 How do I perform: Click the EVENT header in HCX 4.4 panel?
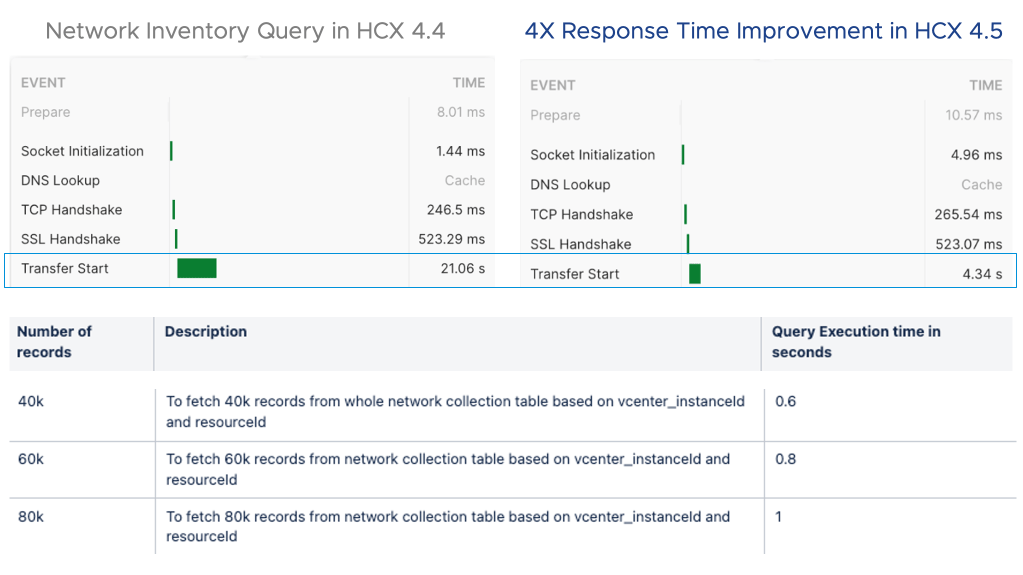(43, 84)
